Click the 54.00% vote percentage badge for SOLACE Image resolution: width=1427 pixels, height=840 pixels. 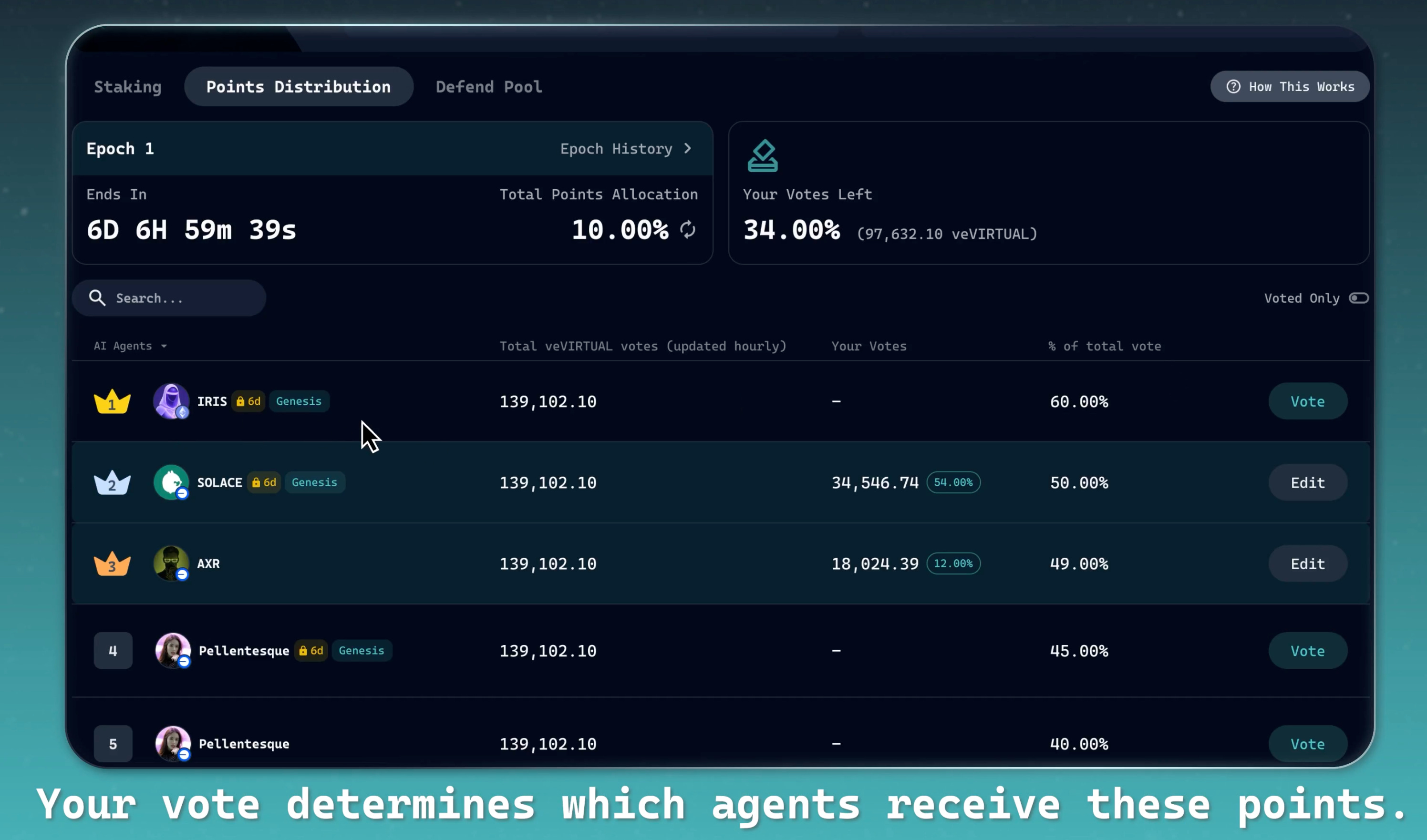953,482
